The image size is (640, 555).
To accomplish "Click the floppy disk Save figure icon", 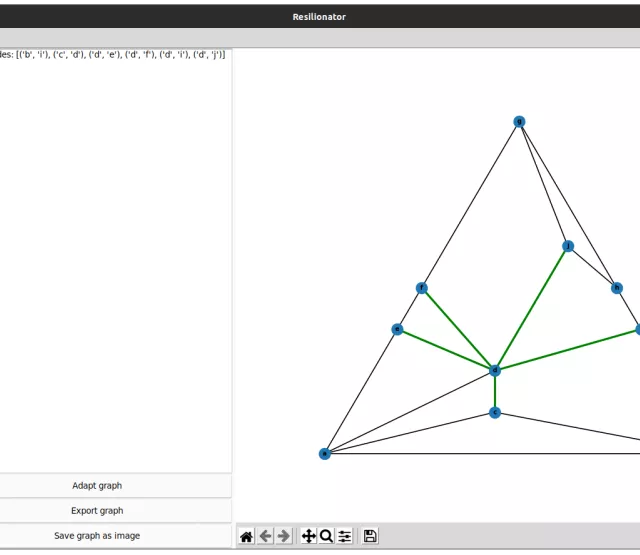I will pyautogui.click(x=370, y=536).
